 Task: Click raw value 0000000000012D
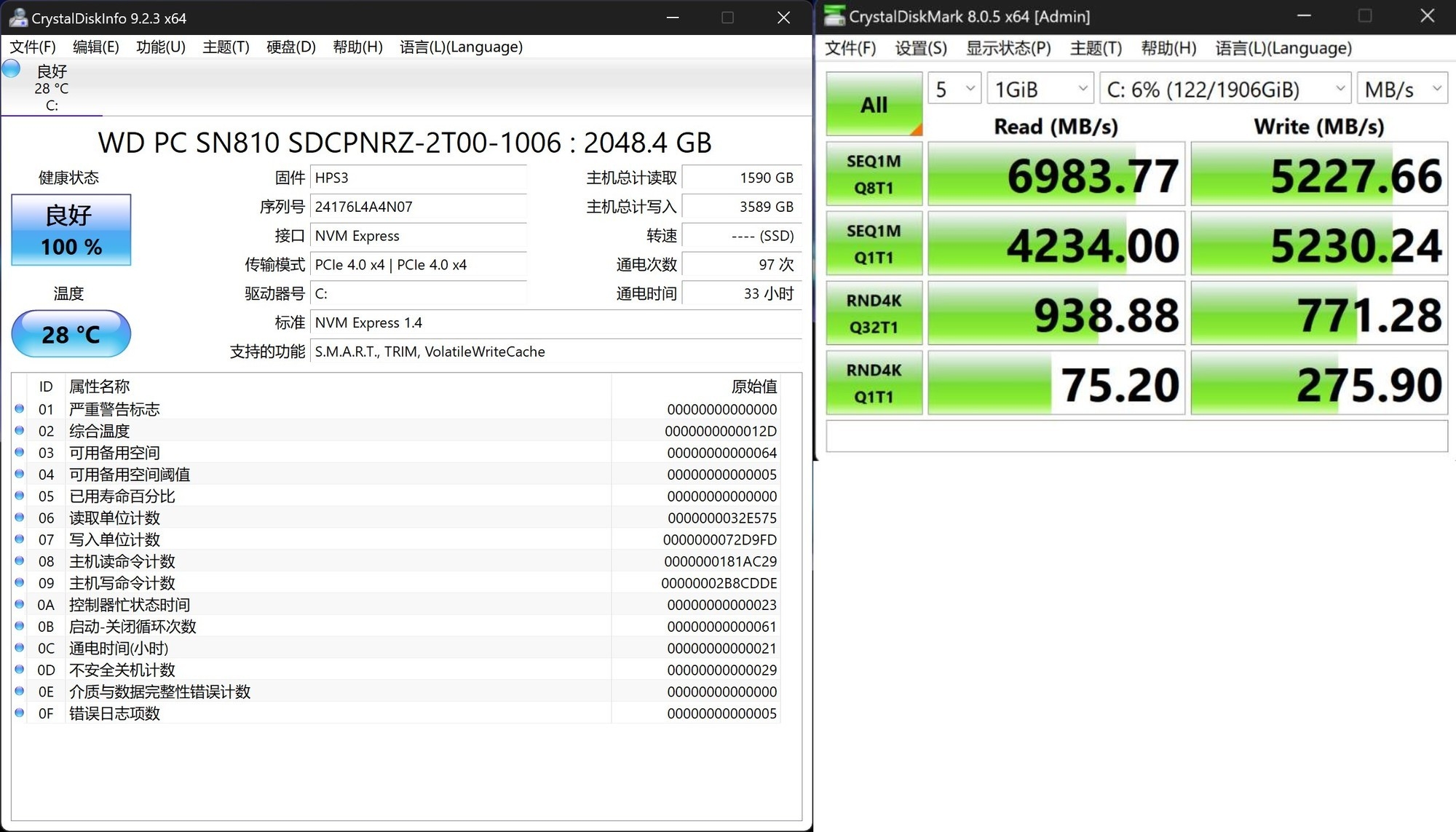click(x=721, y=431)
